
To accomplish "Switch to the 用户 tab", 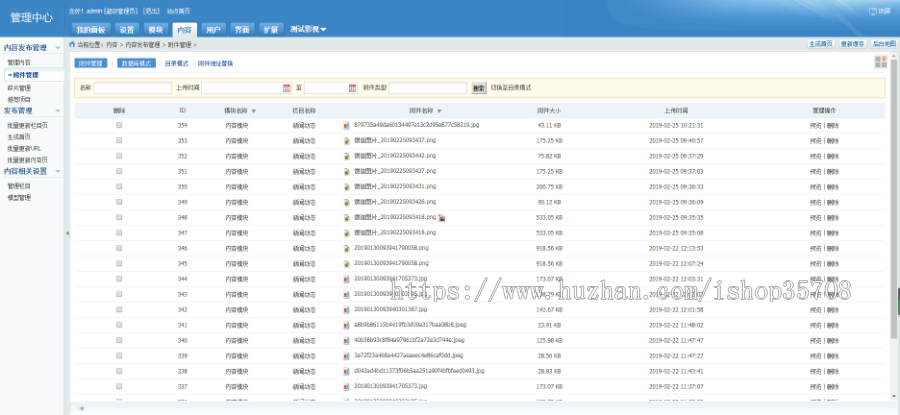I will (212, 30).
